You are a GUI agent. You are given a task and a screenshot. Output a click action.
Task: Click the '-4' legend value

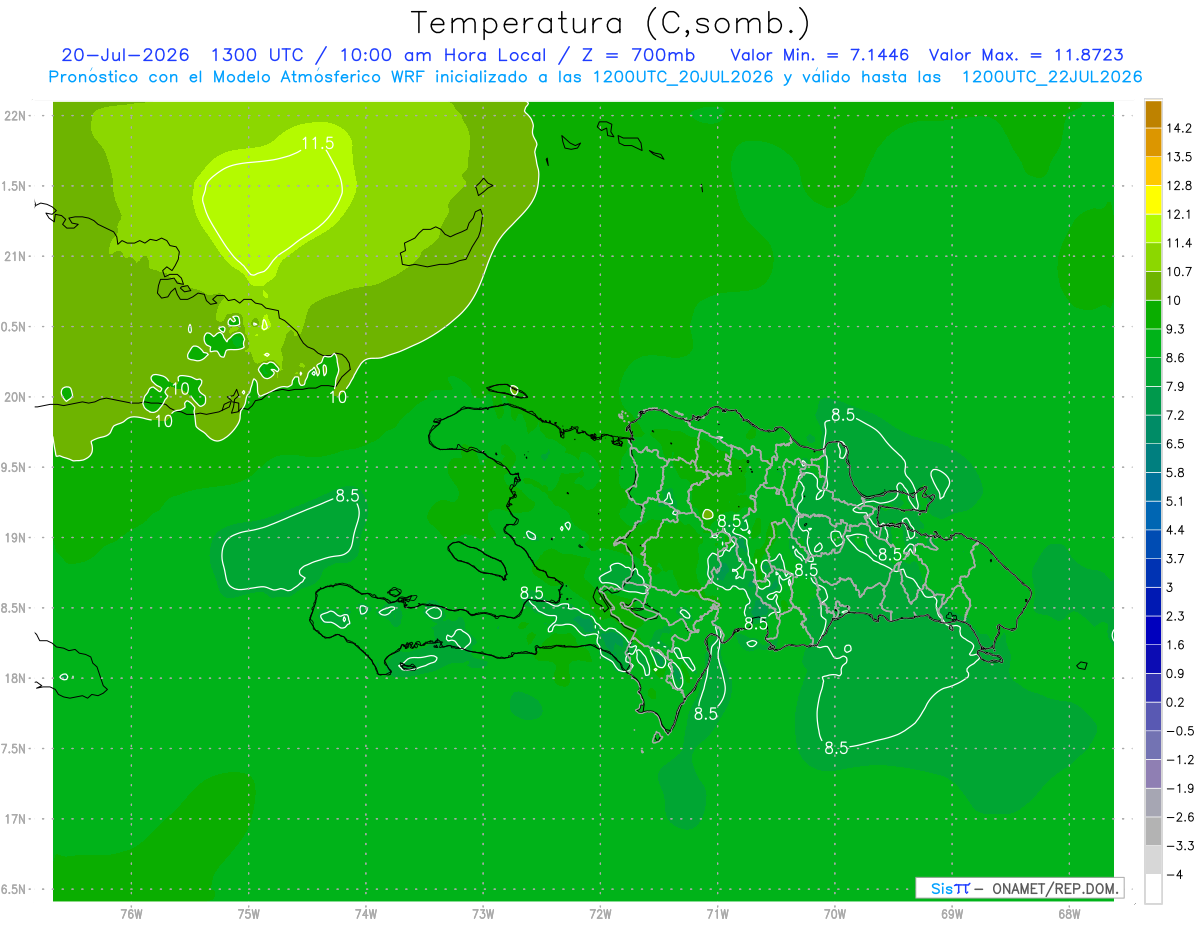pyautogui.click(x=1174, y=875)
